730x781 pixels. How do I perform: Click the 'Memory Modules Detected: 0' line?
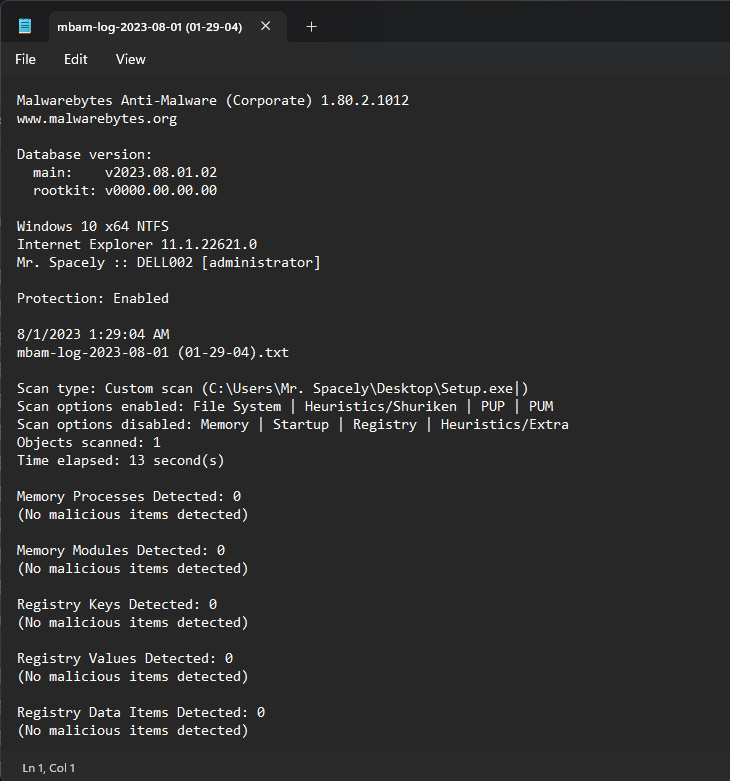point(121,550)
